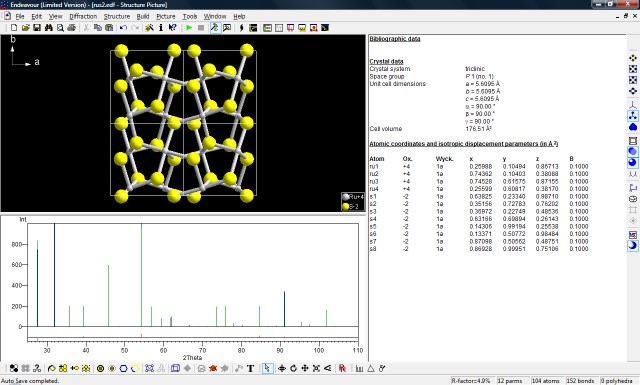Select the s8 atom row
The image size is (640, 385).
(479, 249)
